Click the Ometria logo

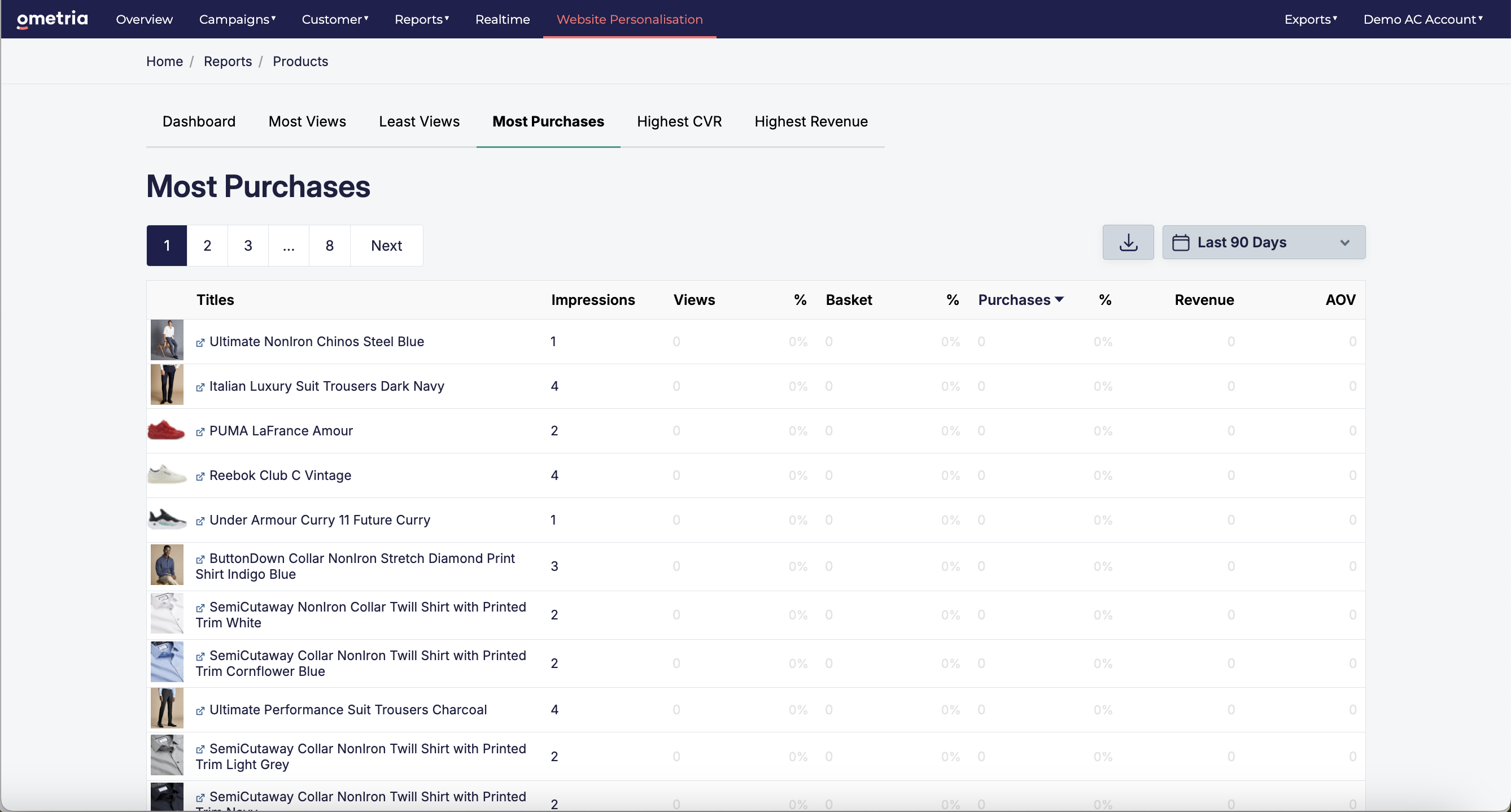tap(52, 19)
